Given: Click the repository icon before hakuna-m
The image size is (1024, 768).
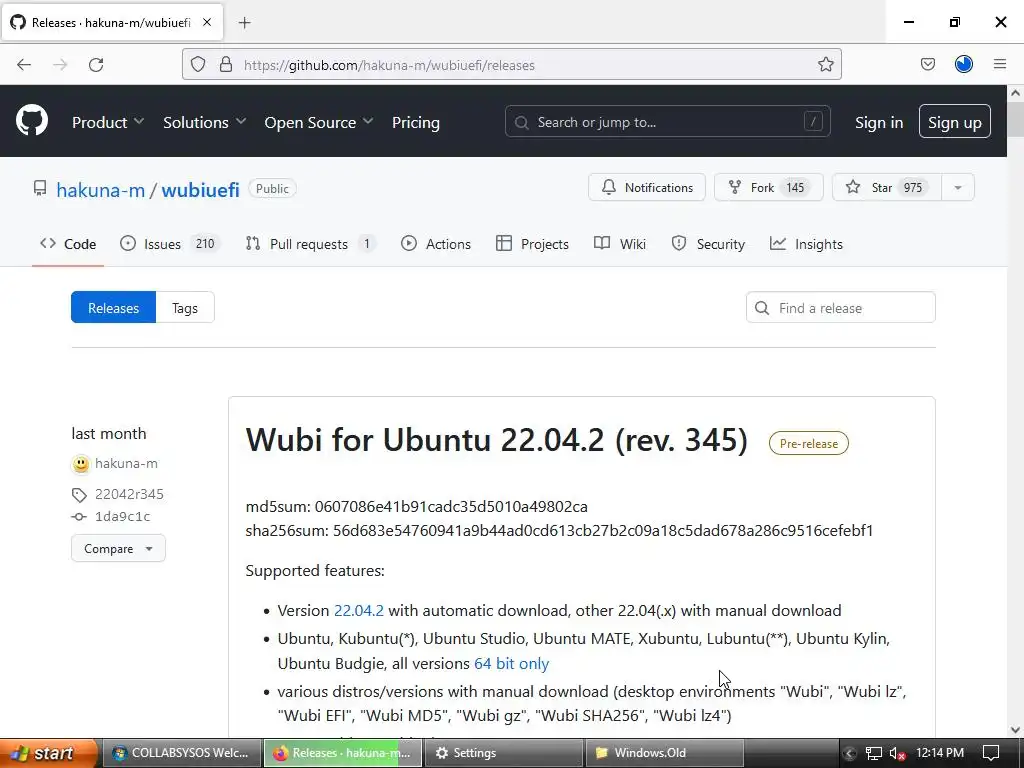Looking at the screenshot, I should pyautogui.click(x=40, y=189).
